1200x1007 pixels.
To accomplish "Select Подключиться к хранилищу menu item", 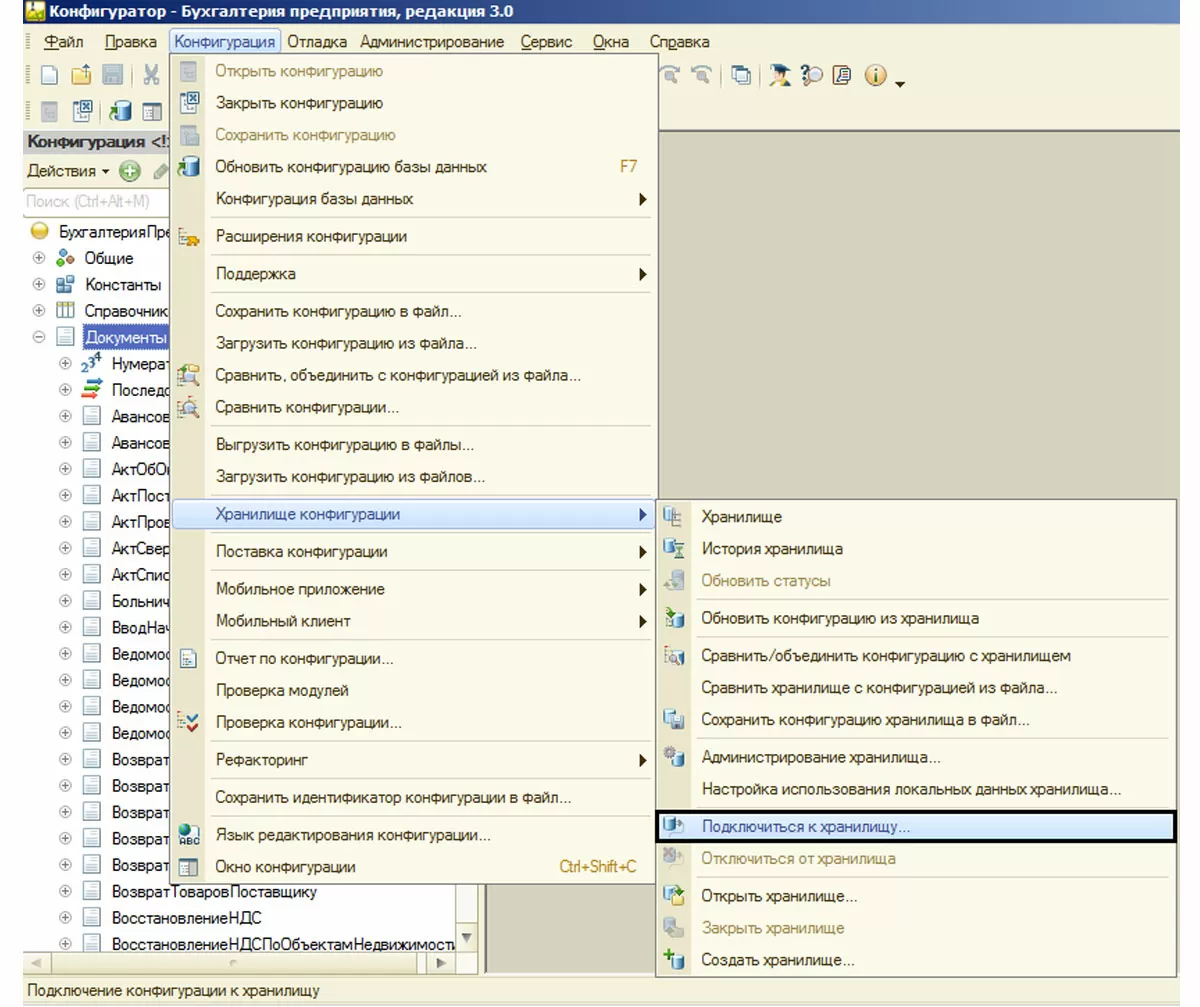I will [x=805, y=827].
